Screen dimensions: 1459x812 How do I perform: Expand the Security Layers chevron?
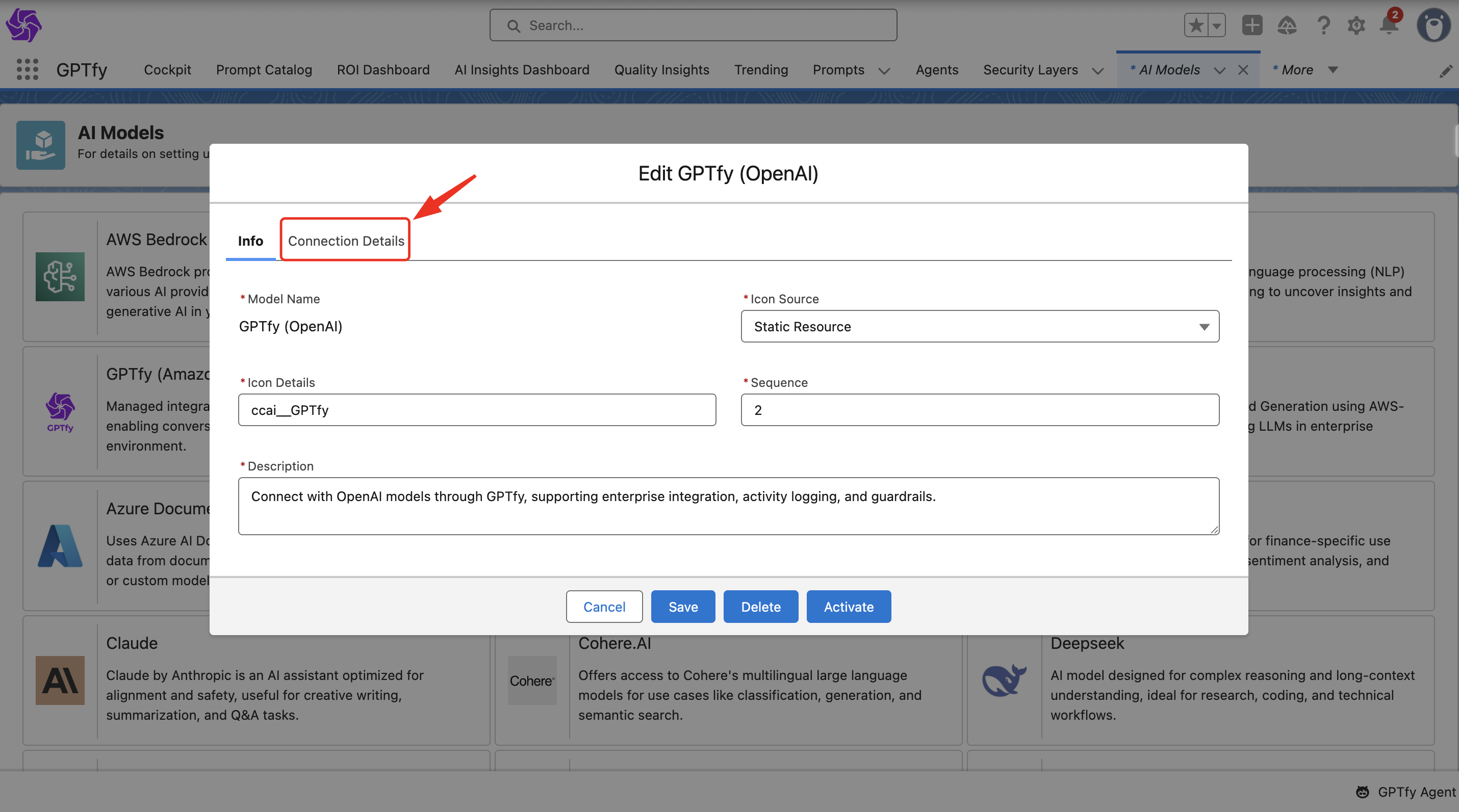1097,71
